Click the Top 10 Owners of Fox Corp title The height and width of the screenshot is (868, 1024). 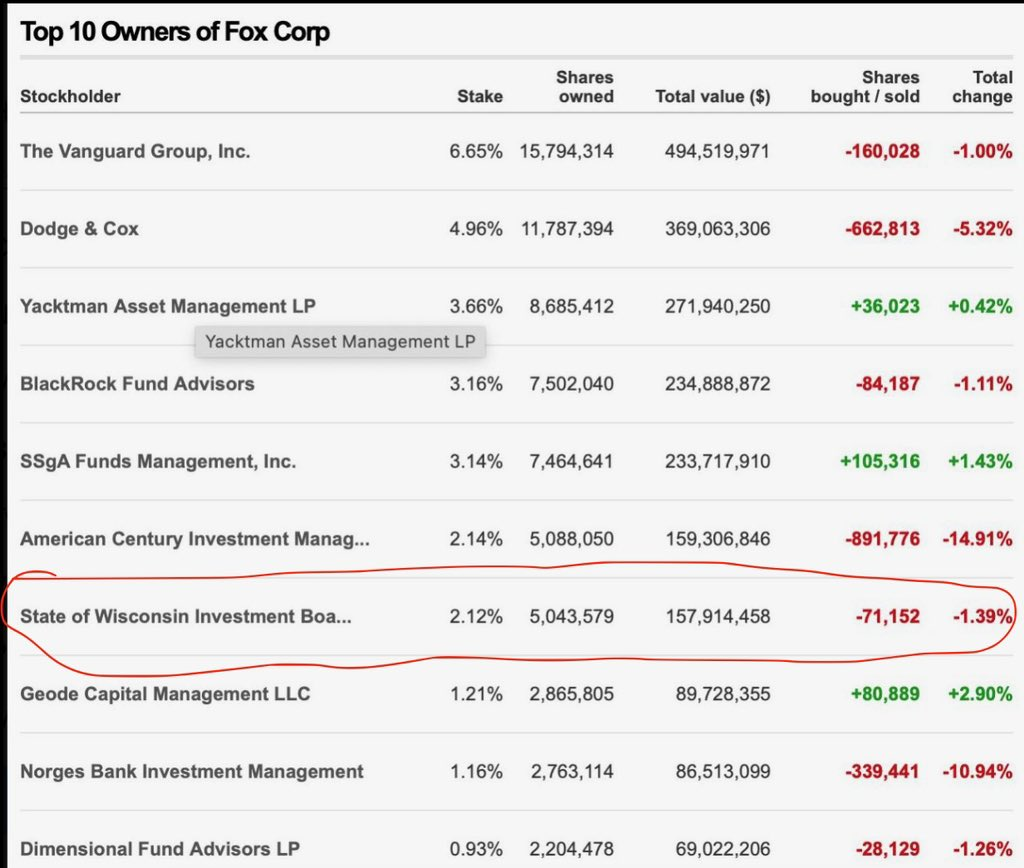[175, 32]
